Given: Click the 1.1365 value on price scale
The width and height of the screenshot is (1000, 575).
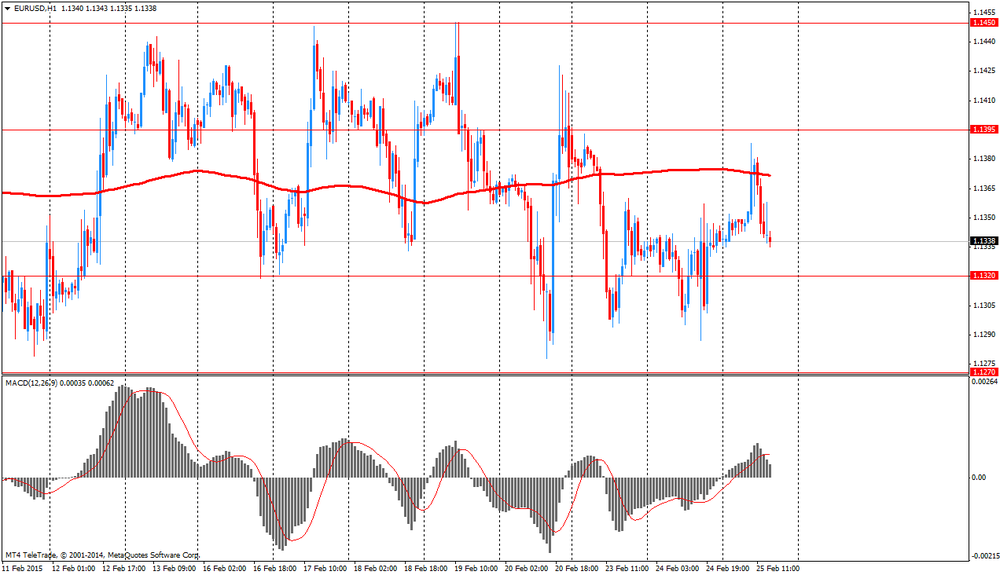Looking at the screenshot, I should [x=984, y=188].
